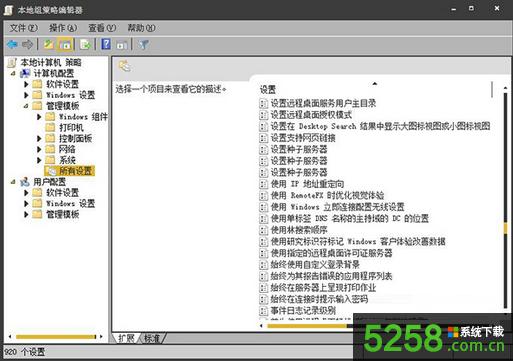Select the 所有设置 tree item
Screen dimensions: 513x361
pyautogui.click(x=75, y=171)
